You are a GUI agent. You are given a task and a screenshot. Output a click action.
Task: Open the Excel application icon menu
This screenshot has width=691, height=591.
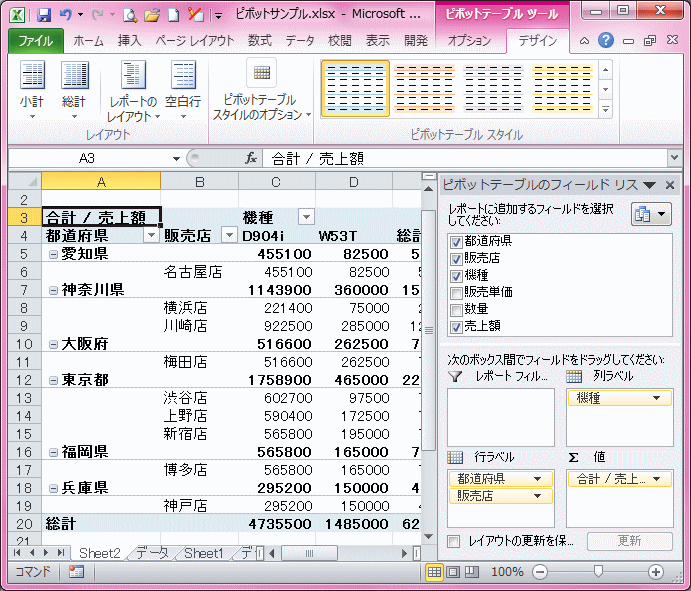(17, 15)
